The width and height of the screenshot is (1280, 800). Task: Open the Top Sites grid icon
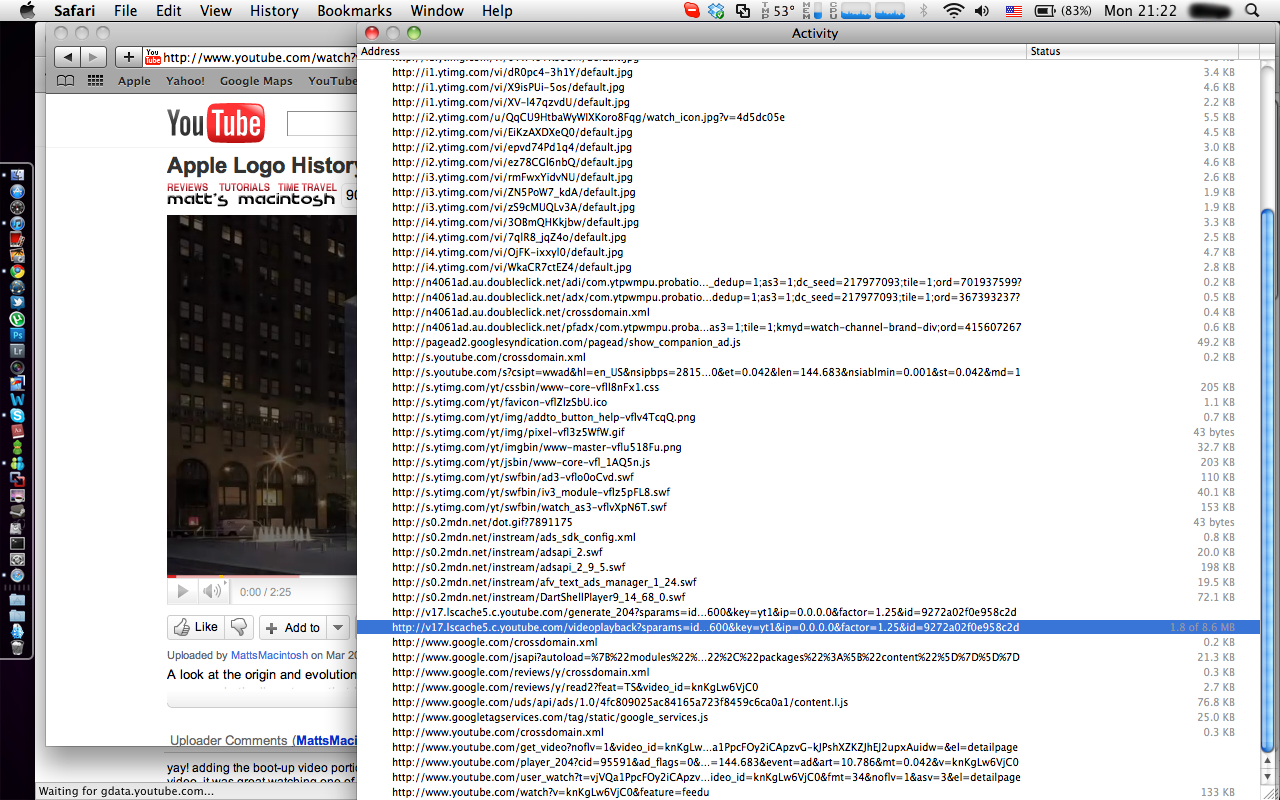point(96,81)
